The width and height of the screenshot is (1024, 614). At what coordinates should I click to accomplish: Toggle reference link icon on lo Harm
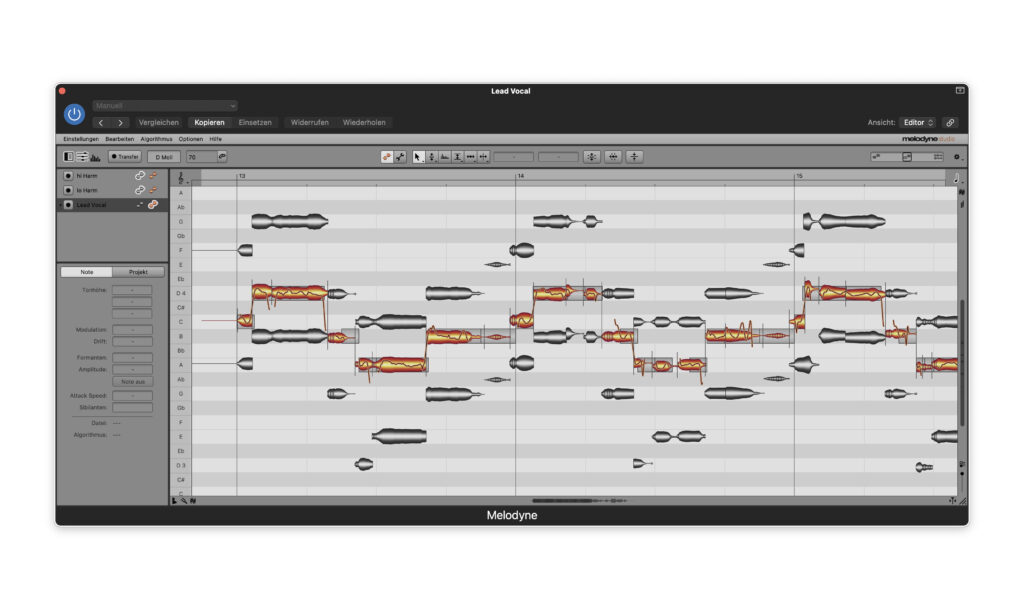[x=139, y=190]
